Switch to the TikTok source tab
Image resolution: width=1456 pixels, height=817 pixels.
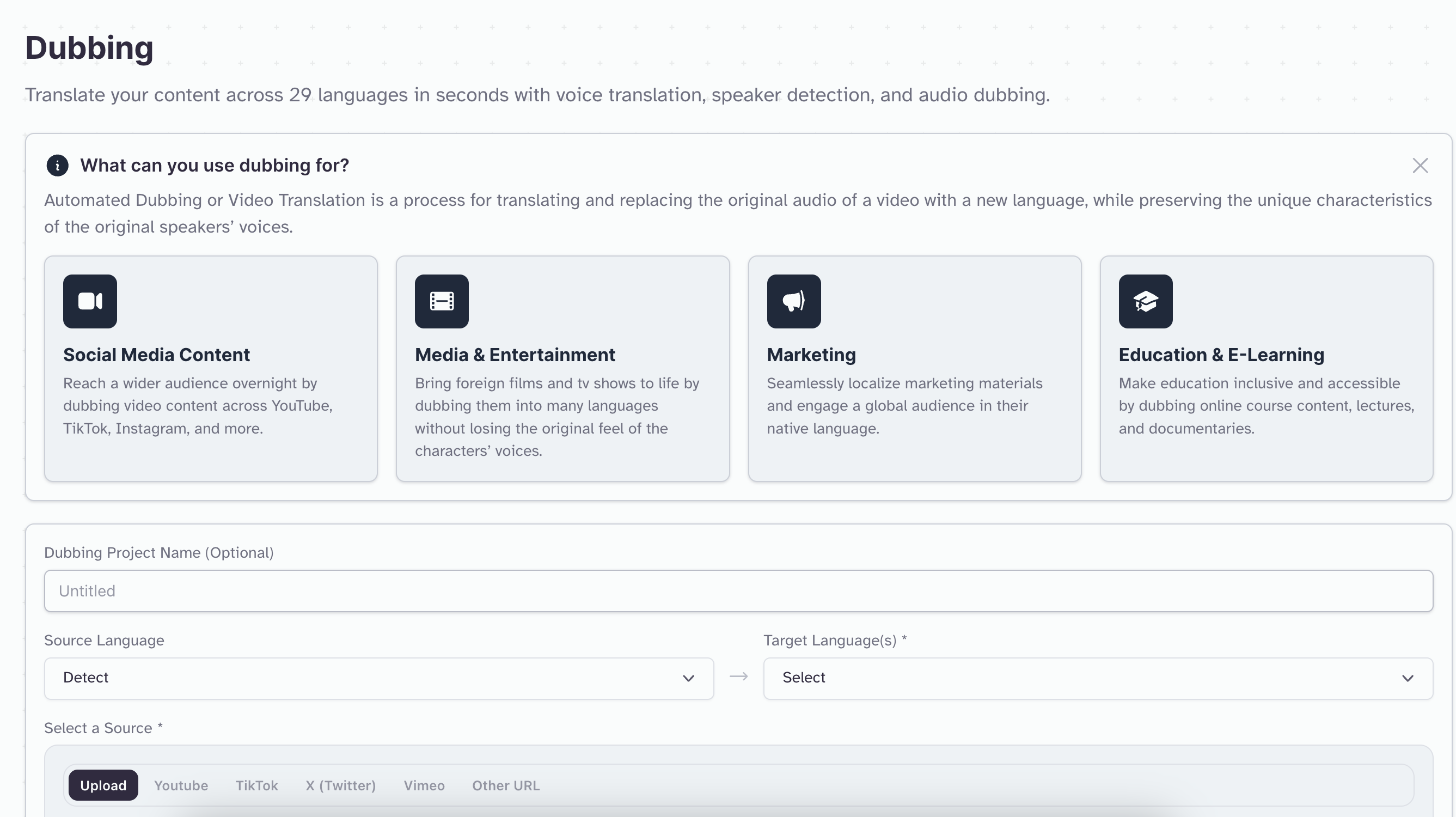pos(256,785)
